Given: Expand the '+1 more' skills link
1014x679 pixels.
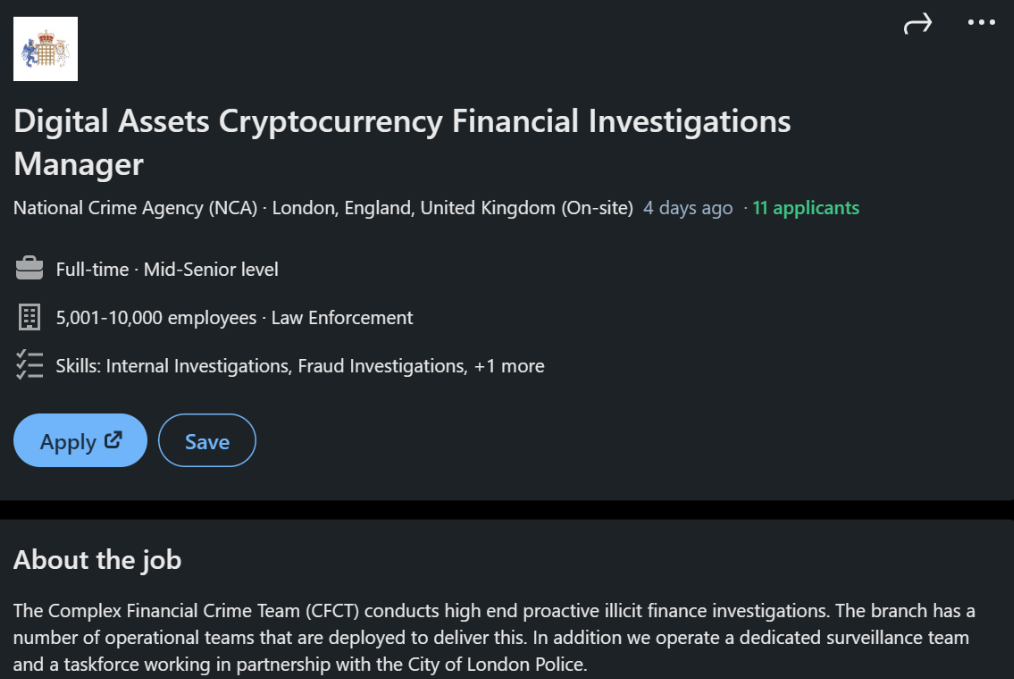Looking at the screenshot, I should tap(509, 366).
